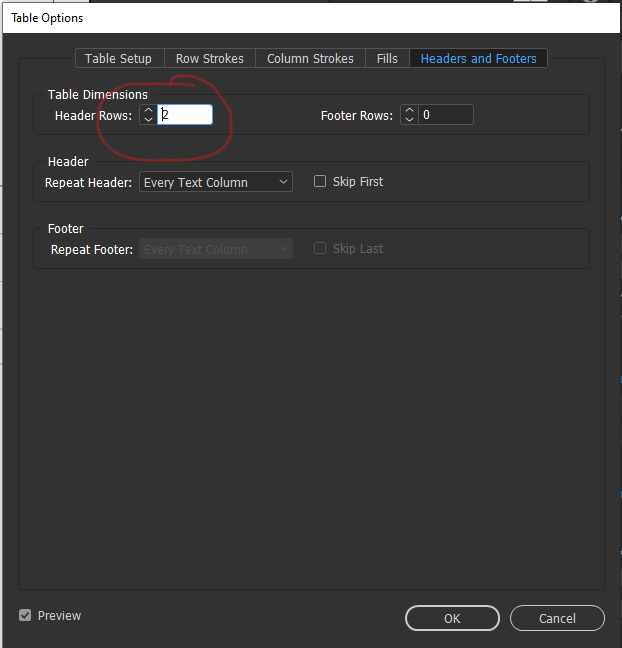
Task: Select the Headers and Footers tab
Action: point(479,58)
